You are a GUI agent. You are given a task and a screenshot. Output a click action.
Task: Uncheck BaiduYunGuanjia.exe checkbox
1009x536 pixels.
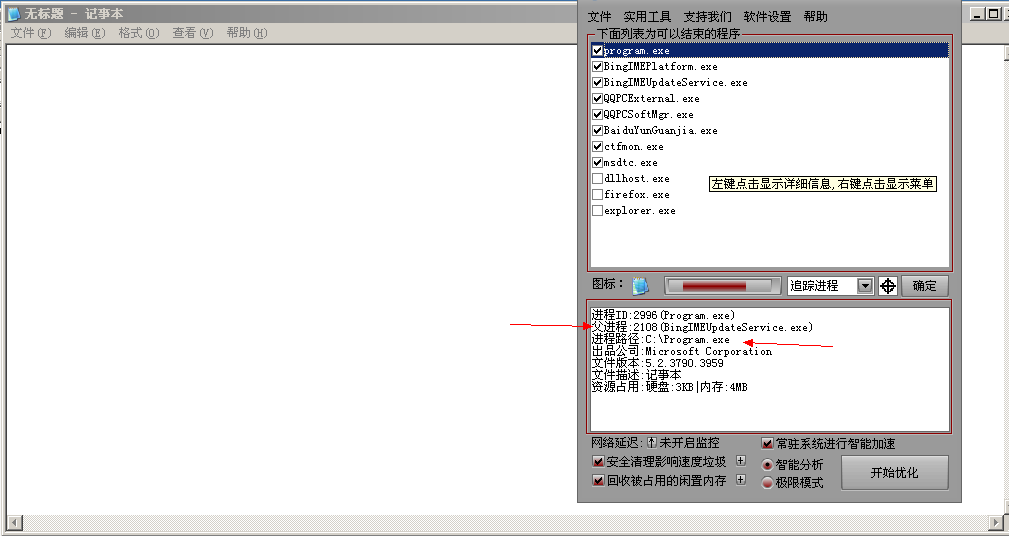pos(597,131)
